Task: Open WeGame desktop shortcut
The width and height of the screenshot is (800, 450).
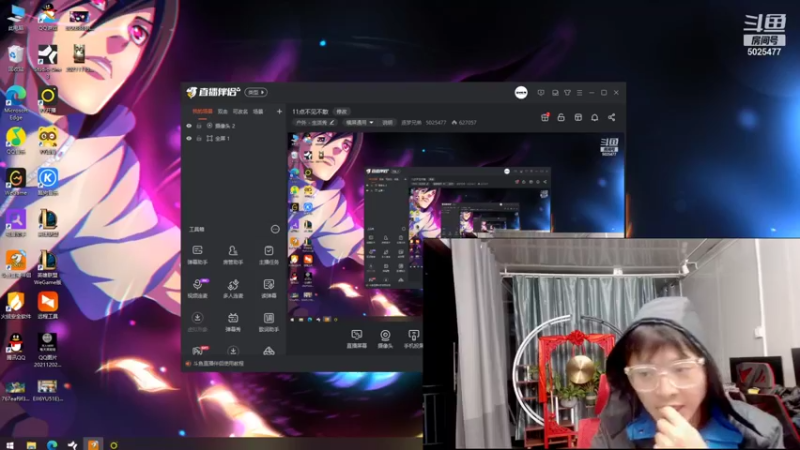Action: point(16,182)
